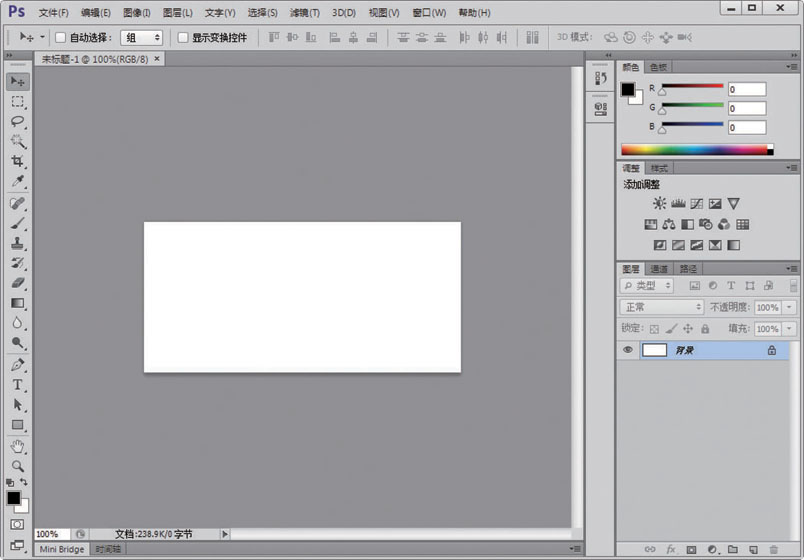This screenshot has width=804, height=560.
Task: Open the 组 auto-select dropdown
Action: 141,38
